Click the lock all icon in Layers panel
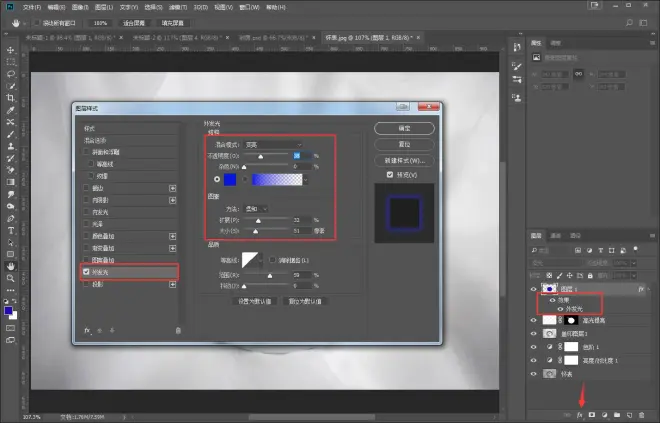This screenshot has height=423, width=660. click(x=590, y=276)
